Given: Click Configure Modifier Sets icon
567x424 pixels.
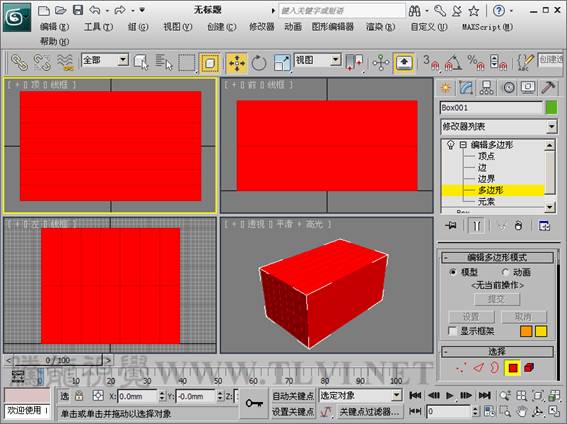Looking at the screenshot, I should click(544, 226).
